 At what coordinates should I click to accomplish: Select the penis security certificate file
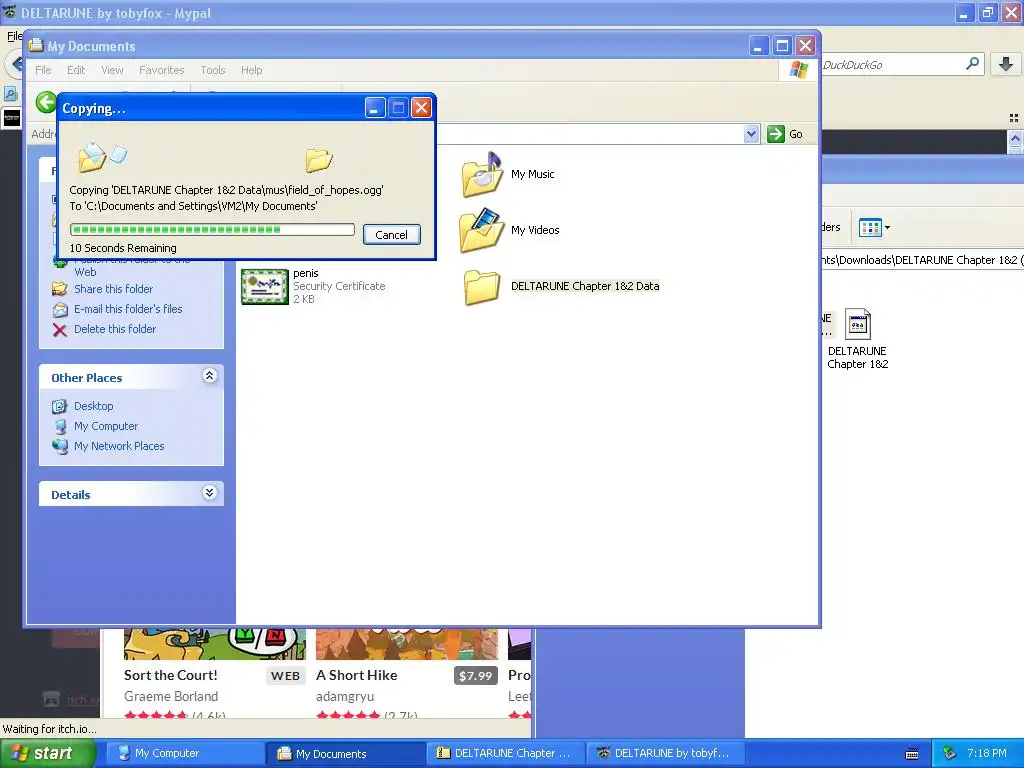click(313, 286)
